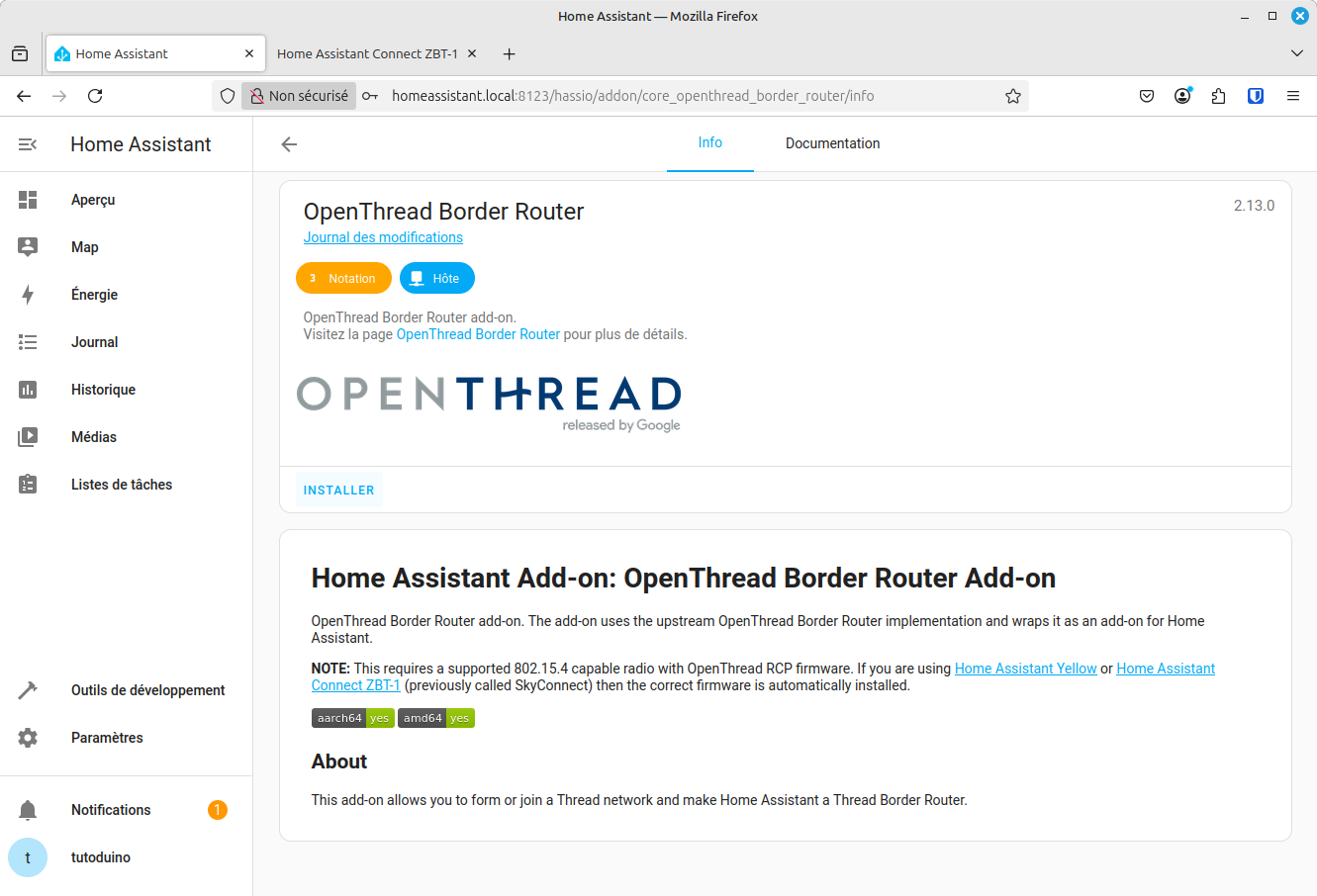Open the Historique panel
This screenshot has width=1317, height=896.
pyautogui.click(x=103, y=389)
